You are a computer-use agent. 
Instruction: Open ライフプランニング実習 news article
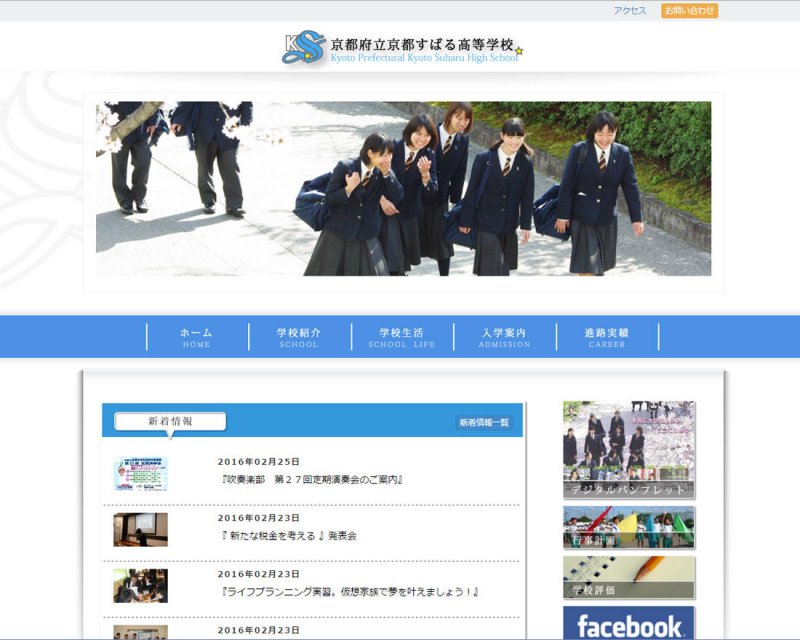350,592
